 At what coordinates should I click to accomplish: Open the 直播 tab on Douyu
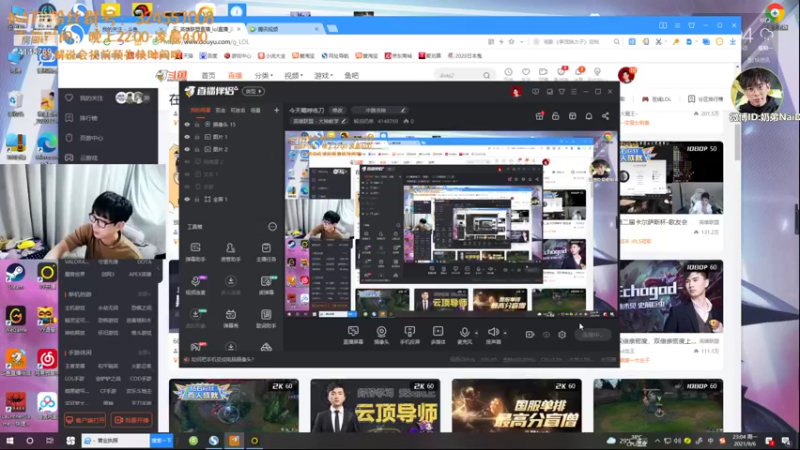click(235, 76)
